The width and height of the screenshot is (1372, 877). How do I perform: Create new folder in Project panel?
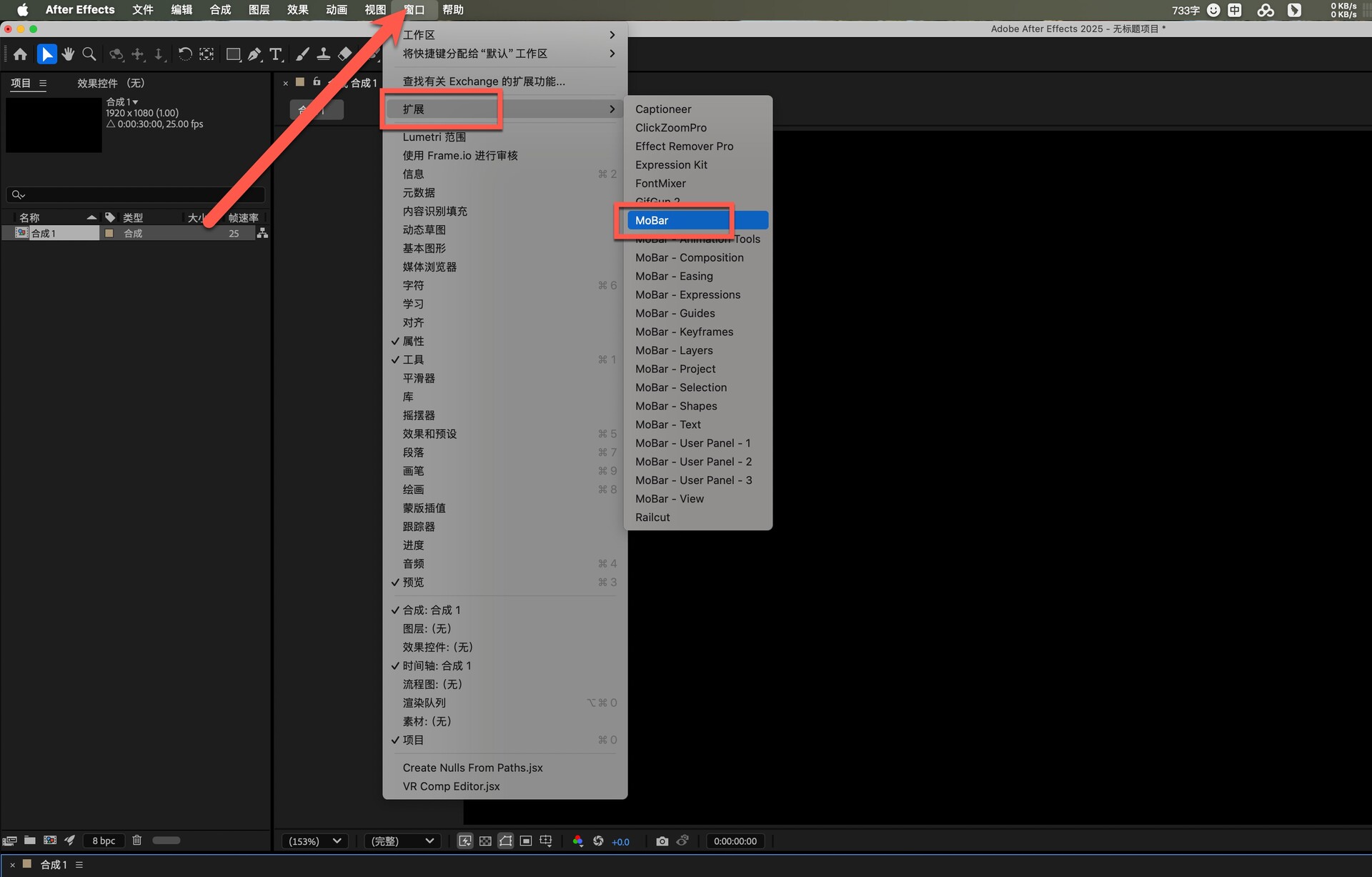coord(29,841)
